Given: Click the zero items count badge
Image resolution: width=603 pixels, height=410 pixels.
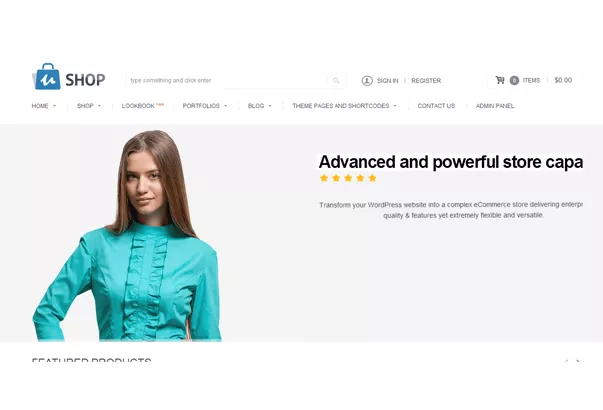Looking at the screenshot, I should click(514, 80).
